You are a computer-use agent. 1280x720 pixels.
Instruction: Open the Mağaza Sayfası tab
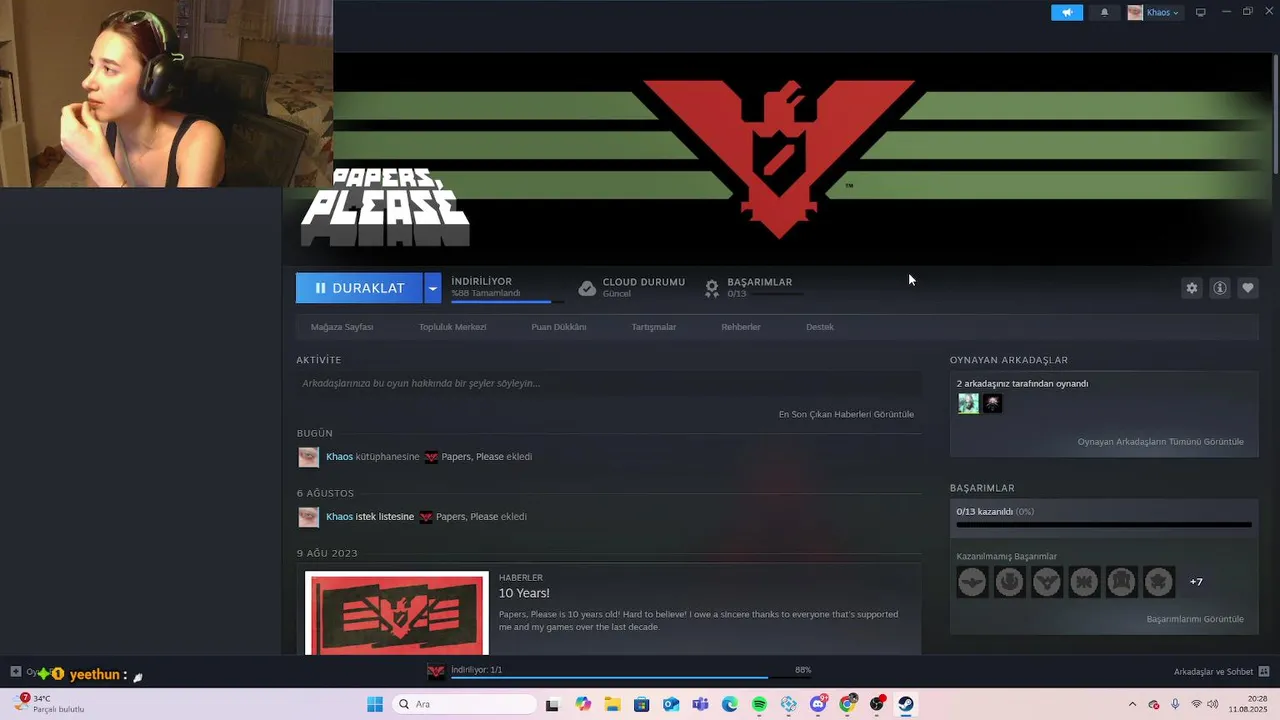(342, 327)
